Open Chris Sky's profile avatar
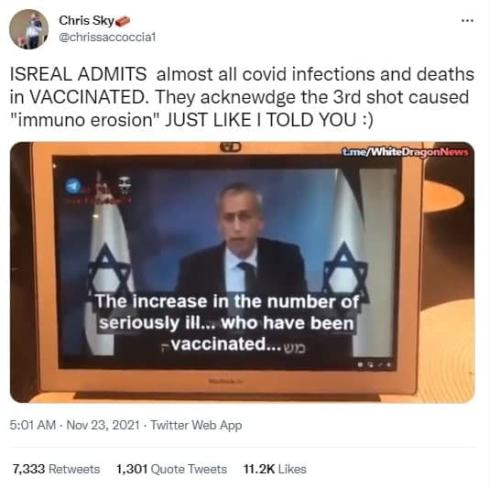Image resolution: width=500 pixels, height=488 pixels. (29, 29)
